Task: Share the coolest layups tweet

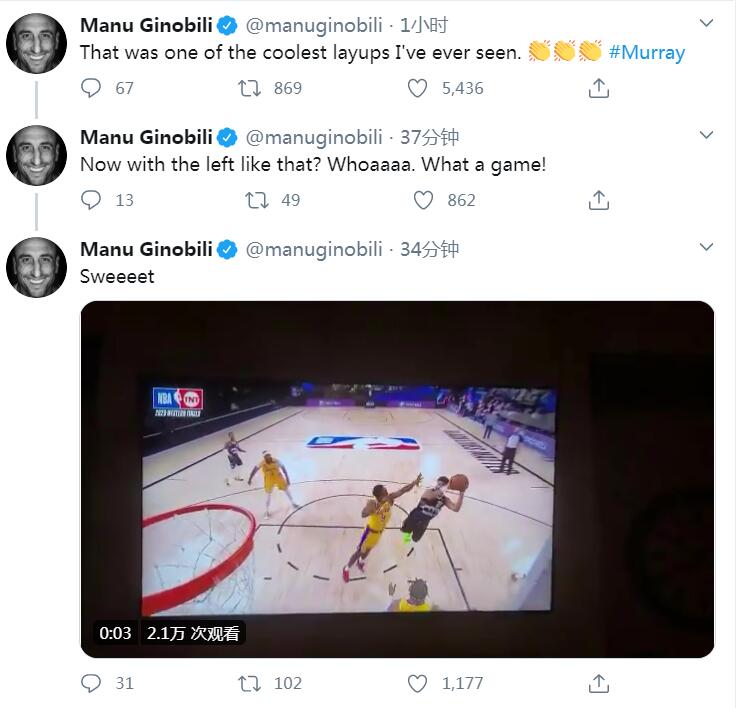Action: coord(599,88)
